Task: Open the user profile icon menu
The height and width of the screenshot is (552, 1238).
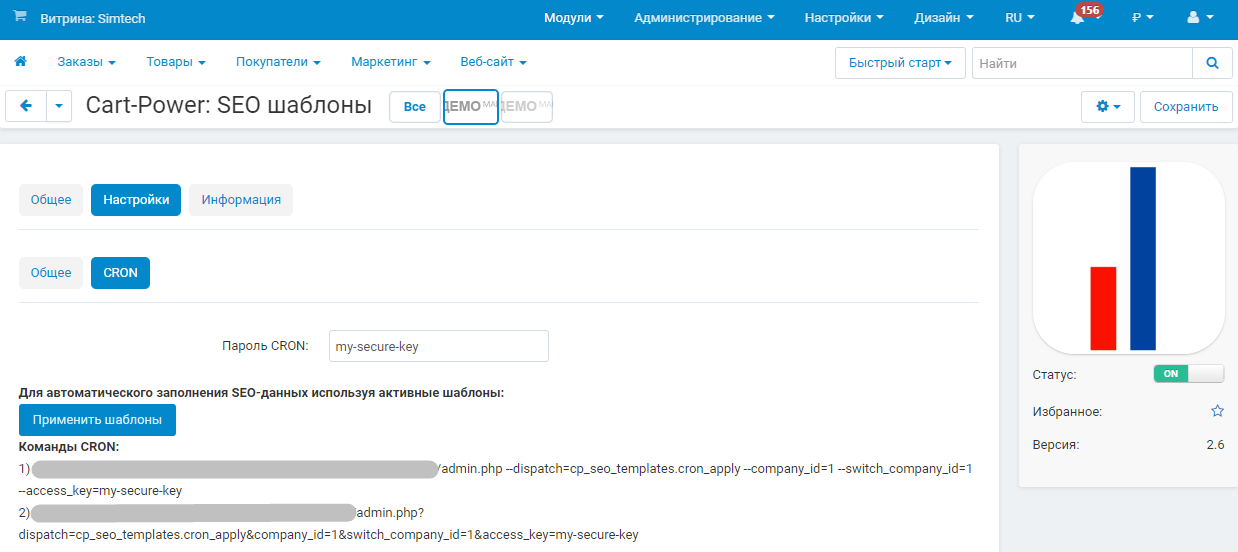Action: pyautogui.click(x=1200, y=18)
